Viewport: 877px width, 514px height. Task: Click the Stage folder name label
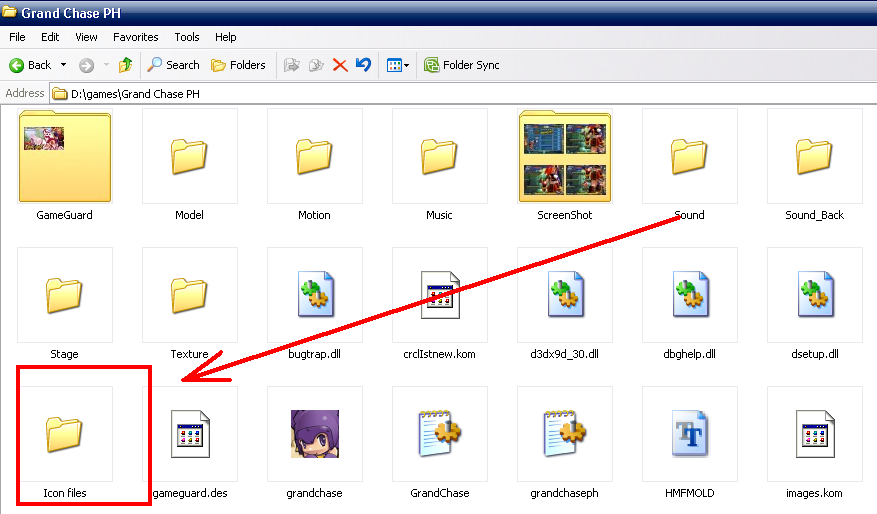coord(64,354)
